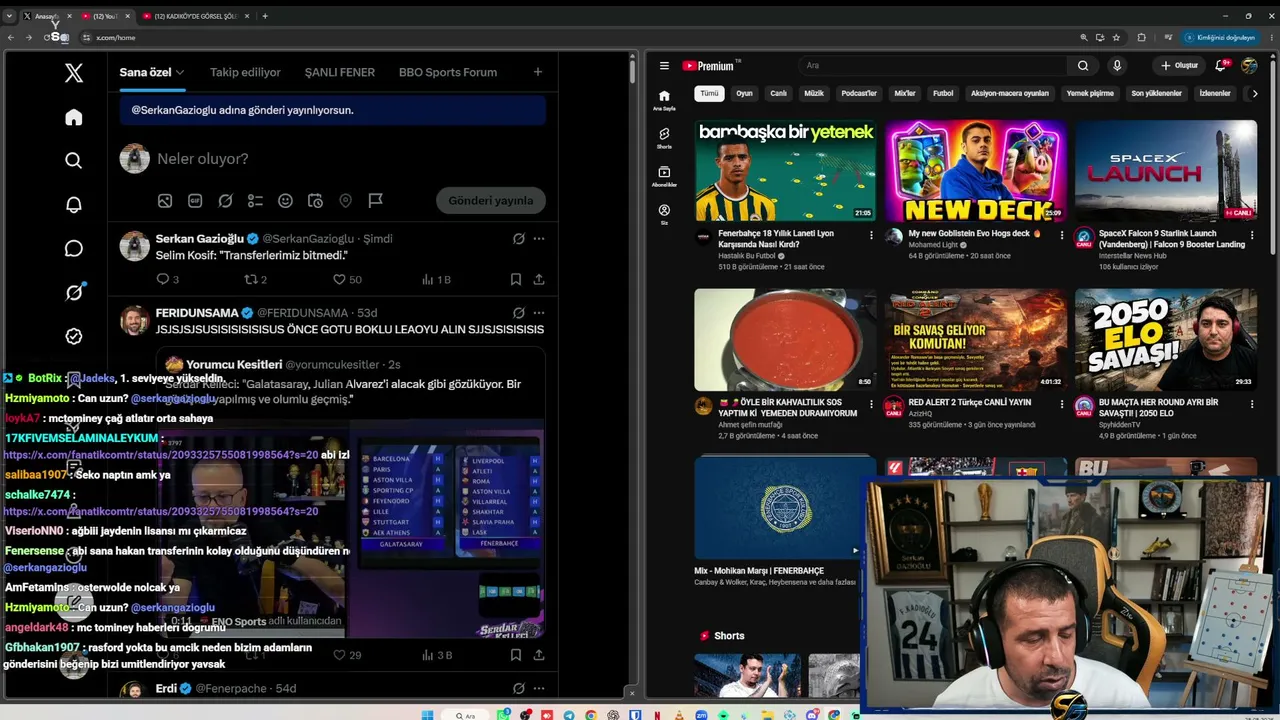
Task: Add a new timeline tab with plus
Action: [x=537, y=72]
